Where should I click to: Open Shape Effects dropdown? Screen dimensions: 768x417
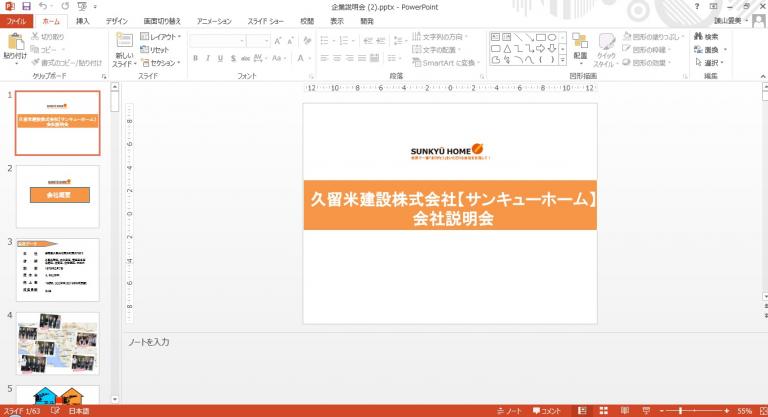(x=647, y=63)
